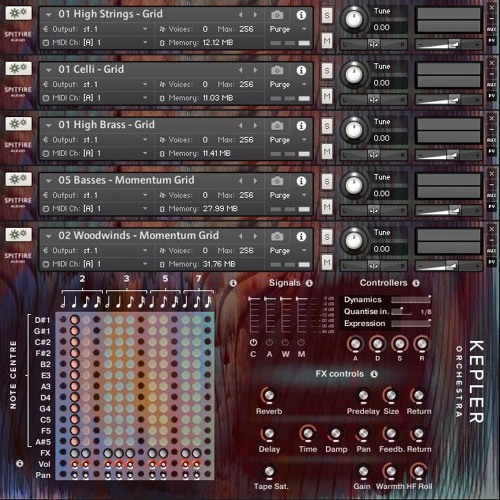500x500 pixels.
Task: Go to previous preset for 01 Celli
Action: coord(241,70)
